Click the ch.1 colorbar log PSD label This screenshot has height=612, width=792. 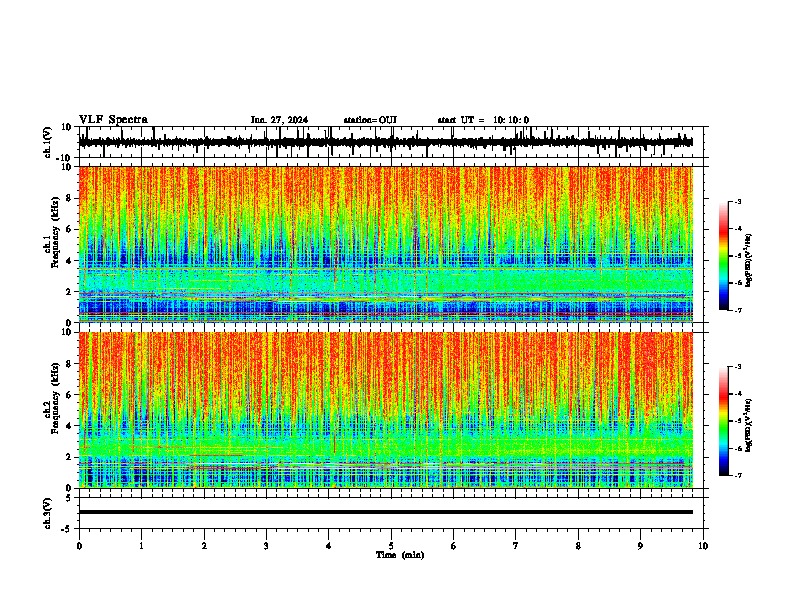point(748,261)
